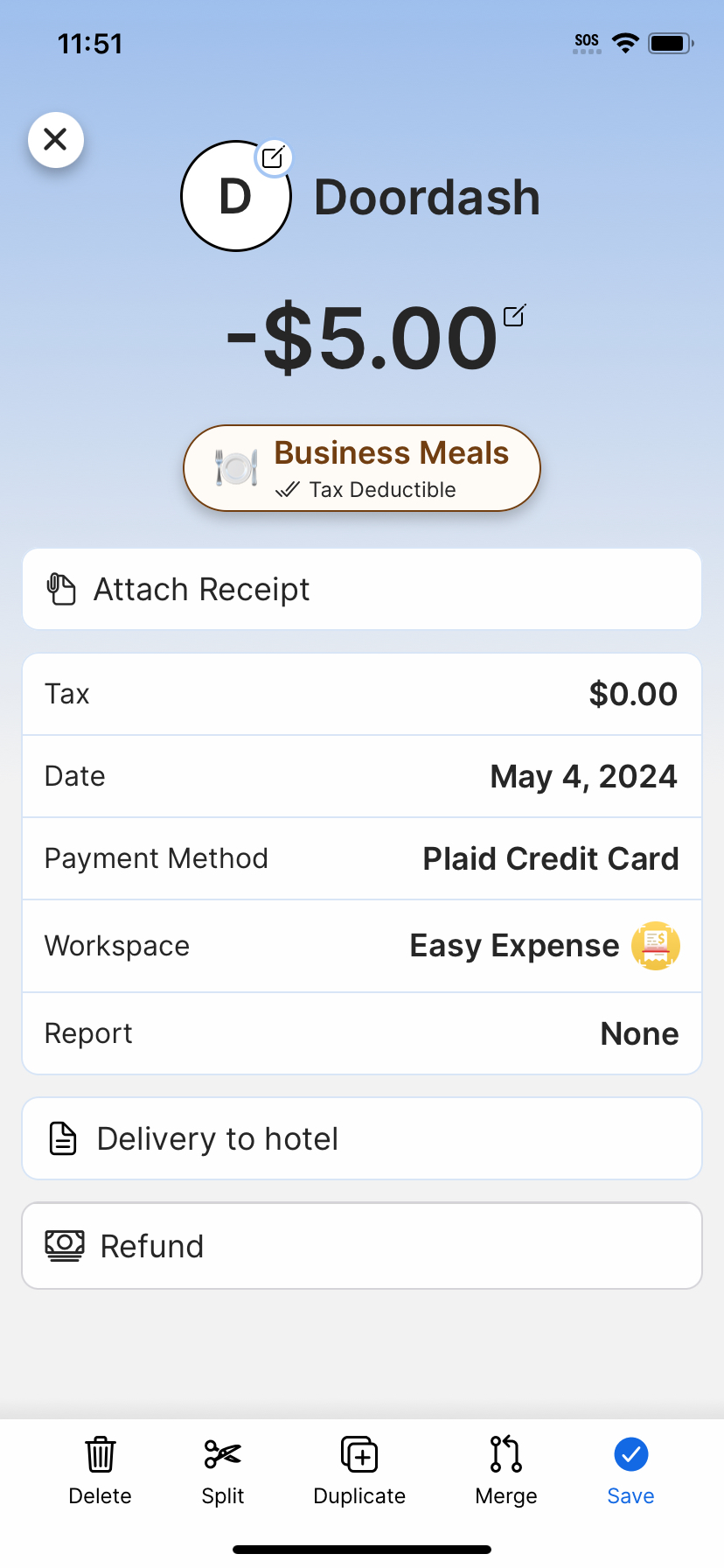Tap the Doordash merchant name
Image resolution: width=724 pixels, height=1568 pixels.
coord(427,197)
